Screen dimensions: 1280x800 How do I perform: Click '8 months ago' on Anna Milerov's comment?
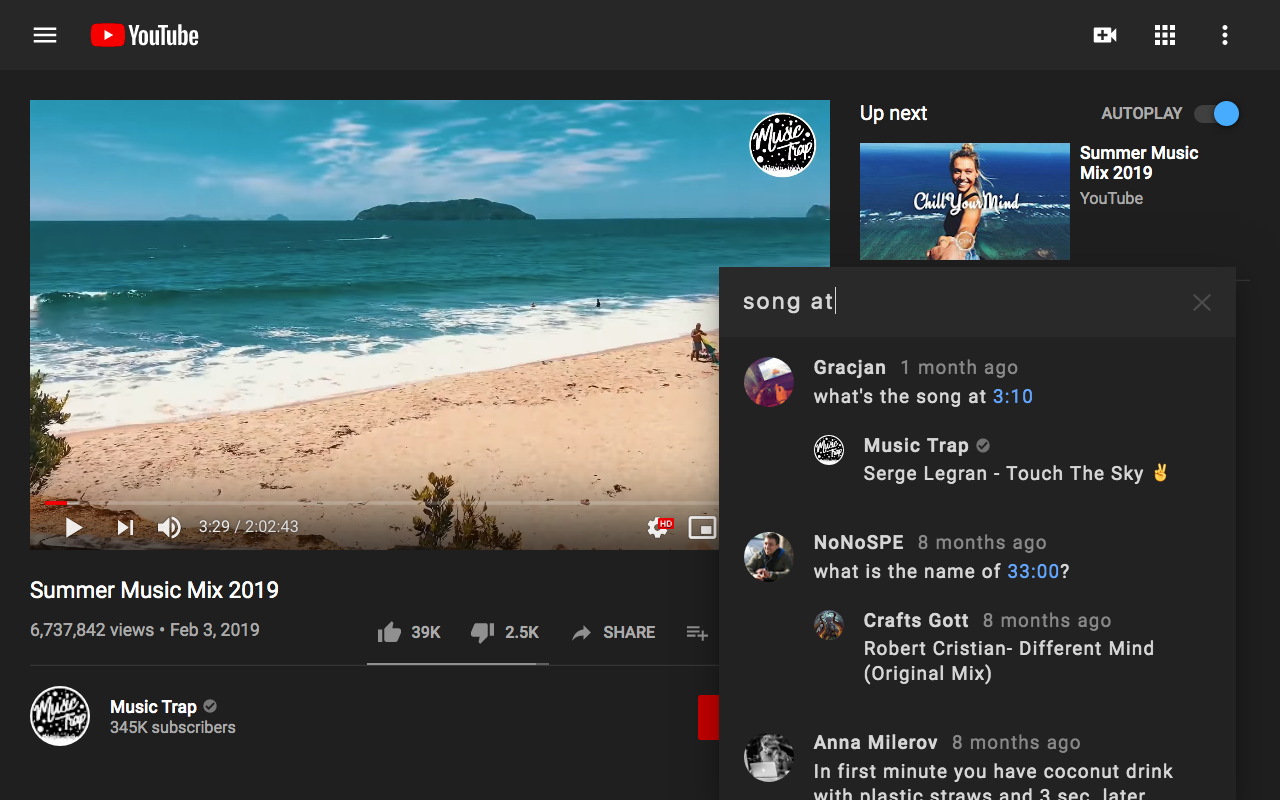(1016, 742)
